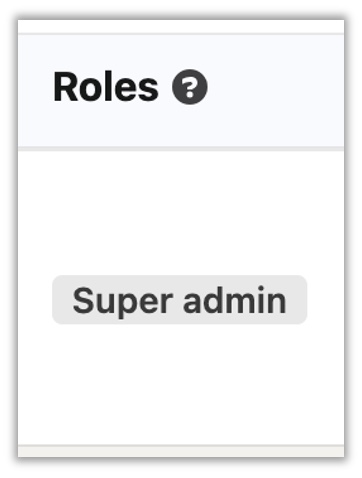Select the Roles header cell
The image size is (362, 478).
(x=181, y=90)
